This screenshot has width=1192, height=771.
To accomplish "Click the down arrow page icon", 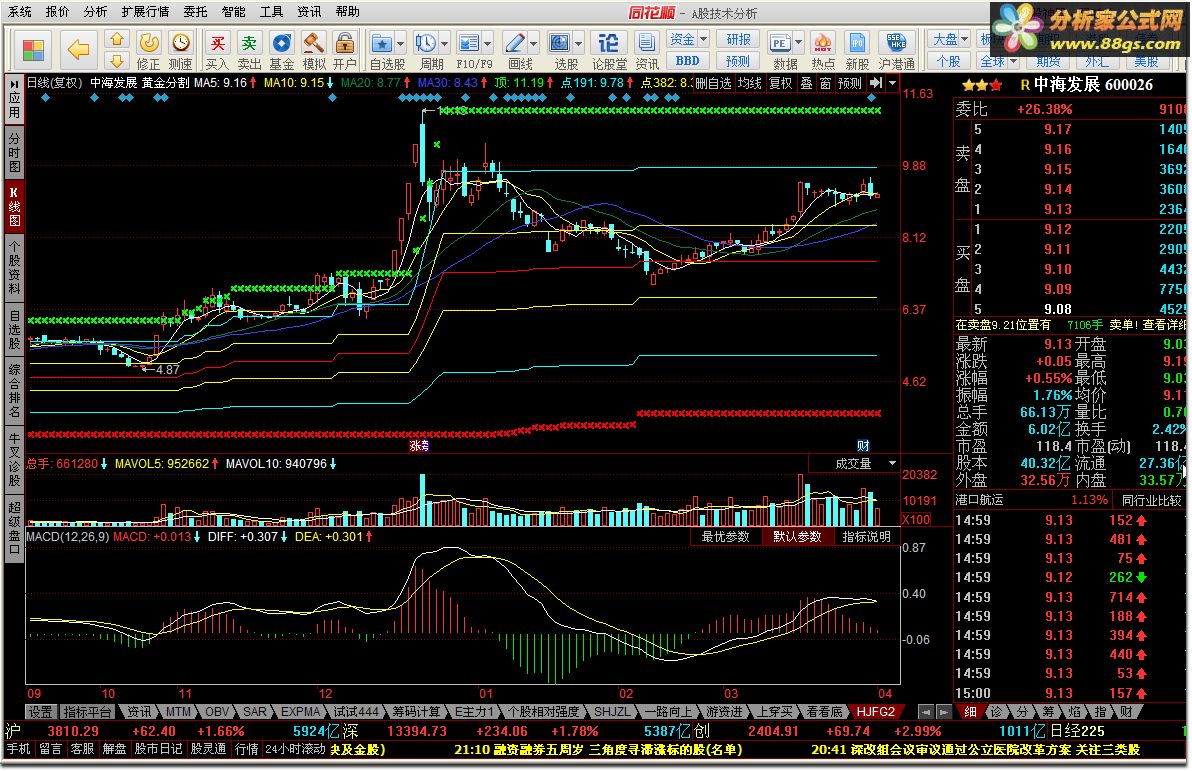I will pos(116,61).
